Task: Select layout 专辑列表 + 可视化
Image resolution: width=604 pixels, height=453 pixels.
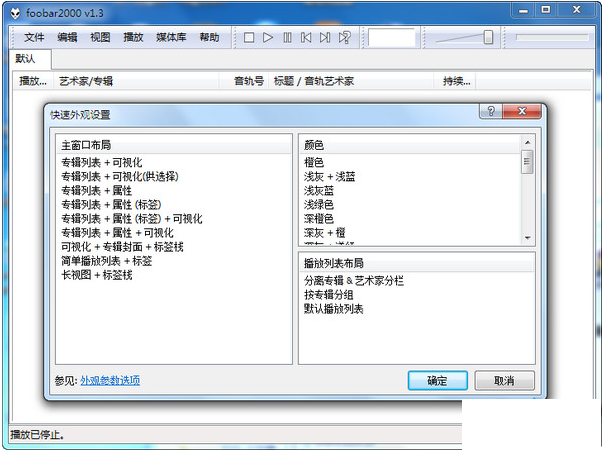Action: (102, 163)
